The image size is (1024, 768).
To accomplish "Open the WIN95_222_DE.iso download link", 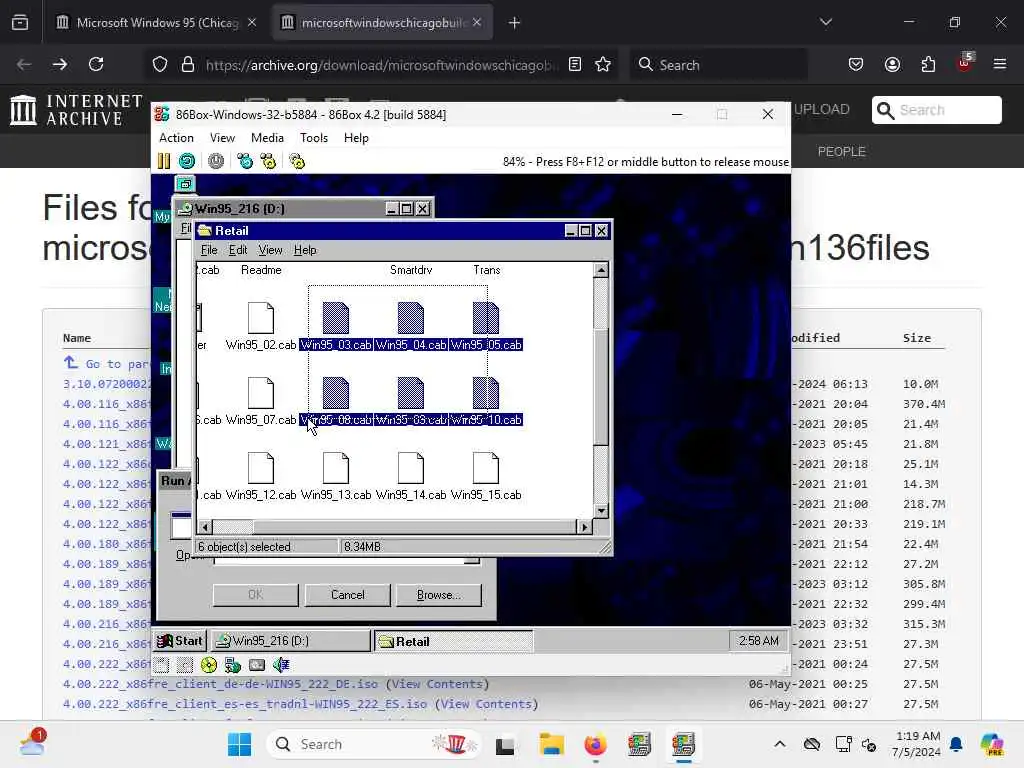I will 220,684.
